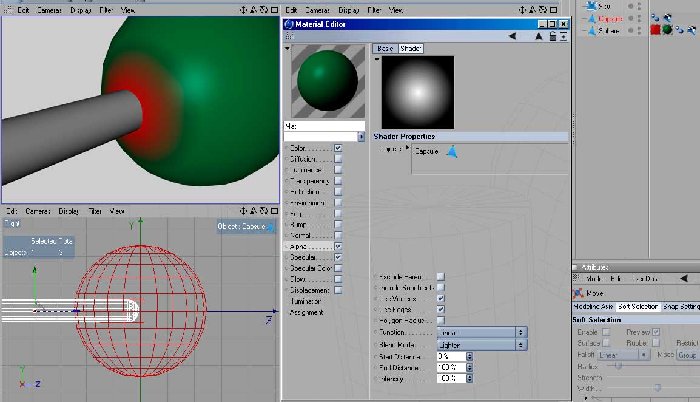
Task: Open the Falloff dropdown in Soft Selection
Action: 624,355
